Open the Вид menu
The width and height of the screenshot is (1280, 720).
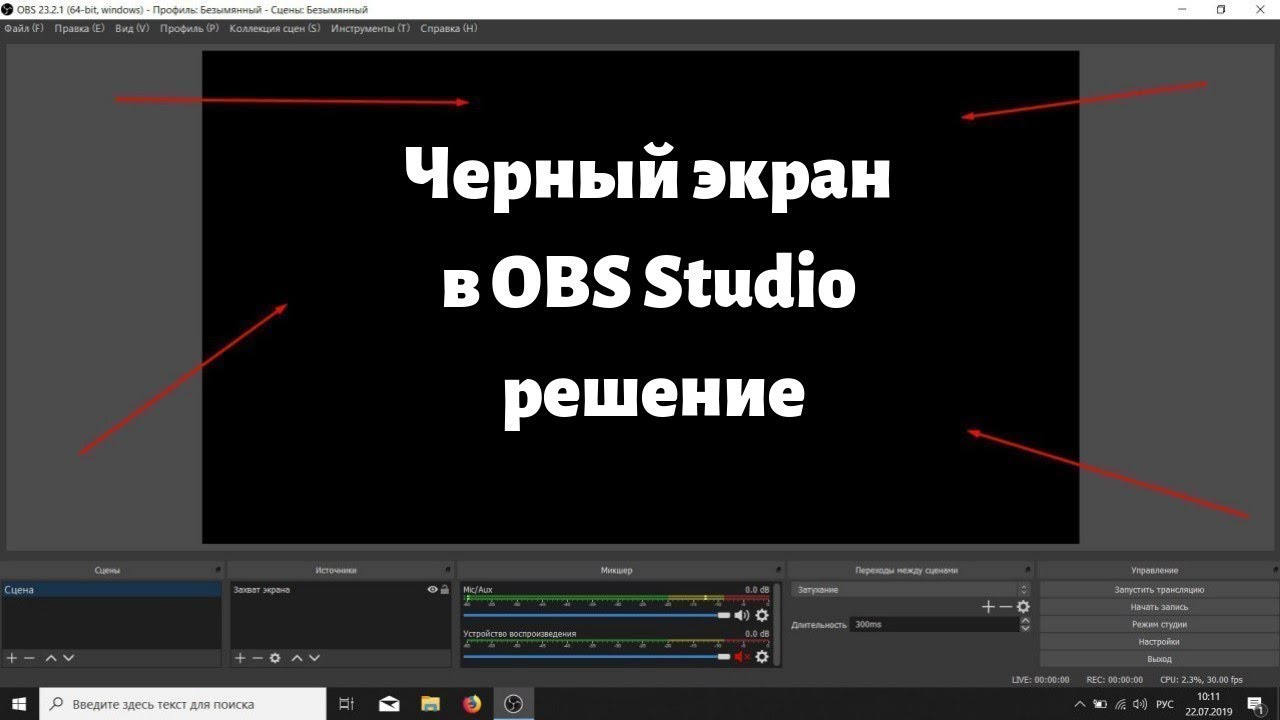(132, 28)
